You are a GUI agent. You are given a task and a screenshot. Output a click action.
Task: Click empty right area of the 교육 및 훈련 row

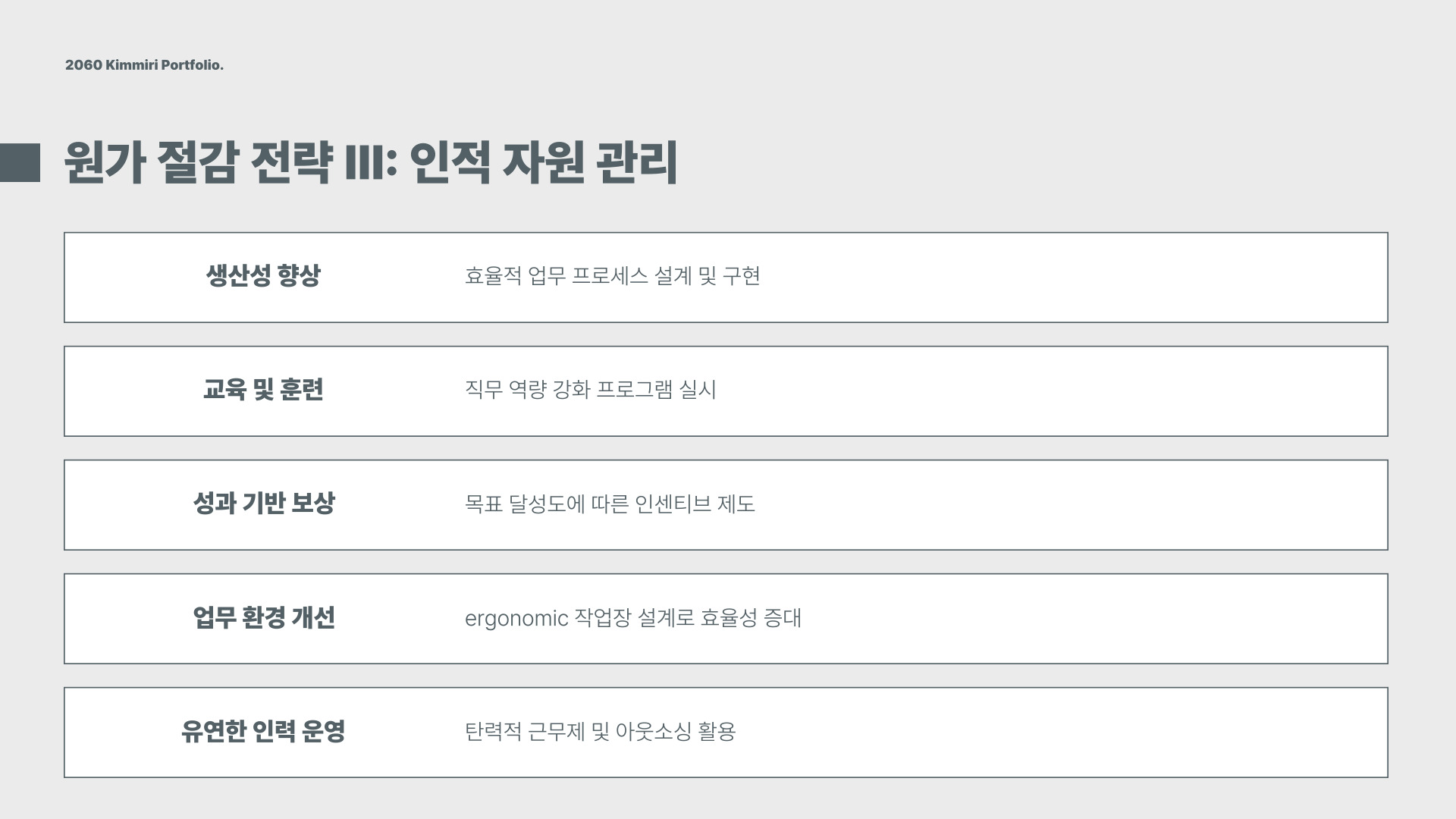tap(1100, 391)
